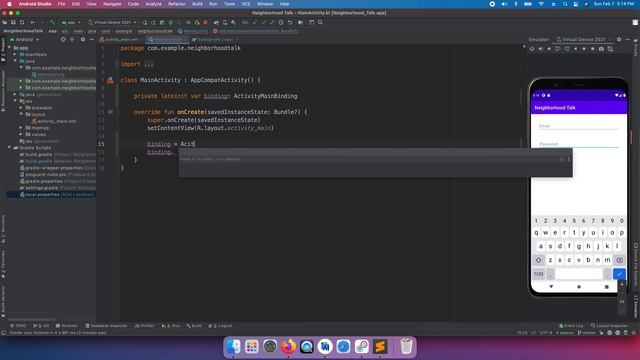
Task: Tap the emulator back navigation triangle
Action: [x=551, y=287]
